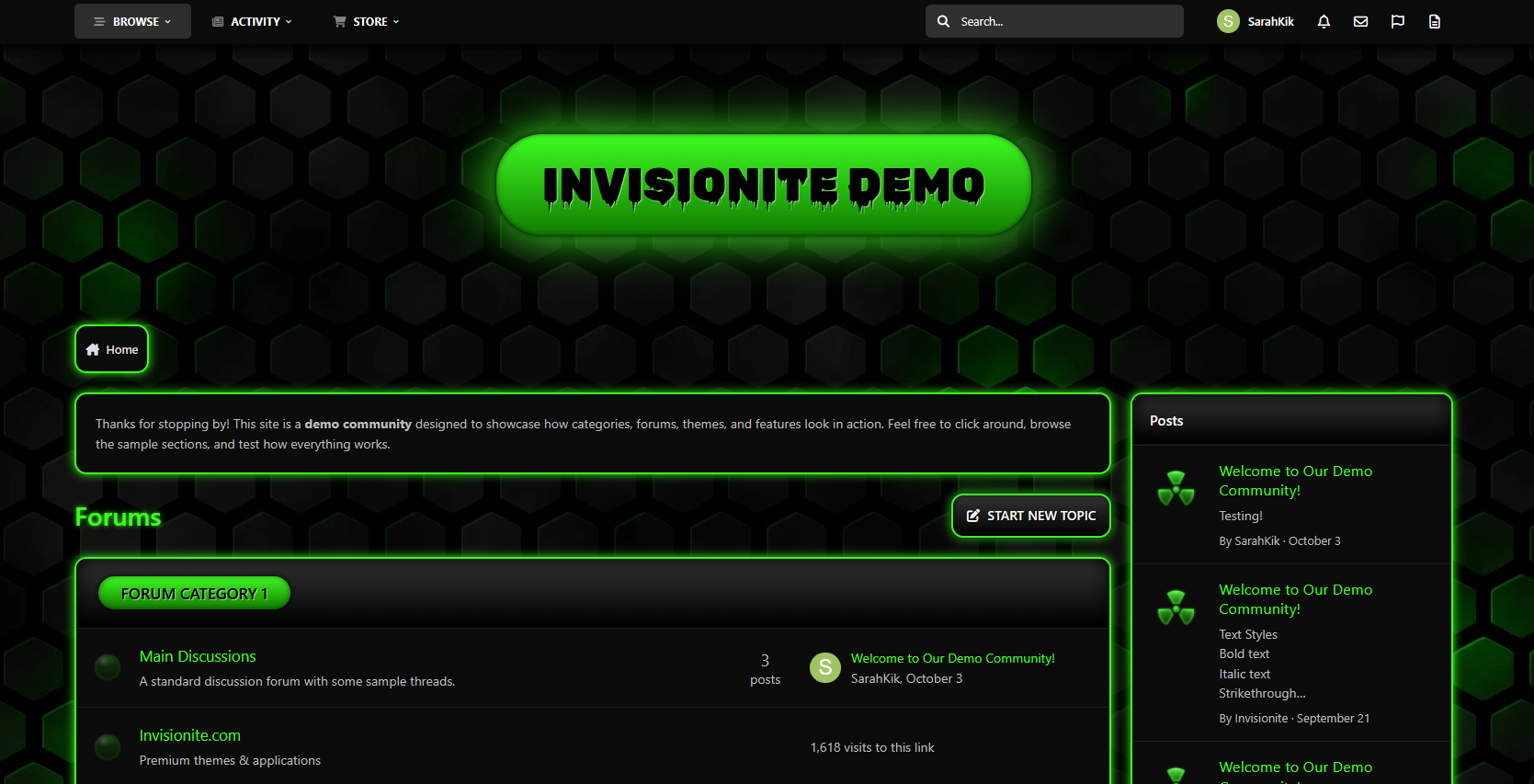The image size is (1534, 784).
Task: Click the 'Strikethrough...' preview text
Action: [x=1262, y=693]
